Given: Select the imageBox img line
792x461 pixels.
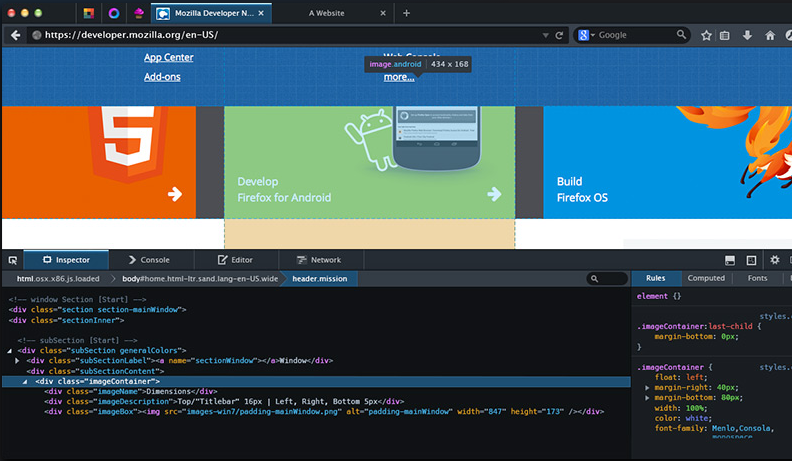Looking at the screenshot, I should click(x=324, y=412).
